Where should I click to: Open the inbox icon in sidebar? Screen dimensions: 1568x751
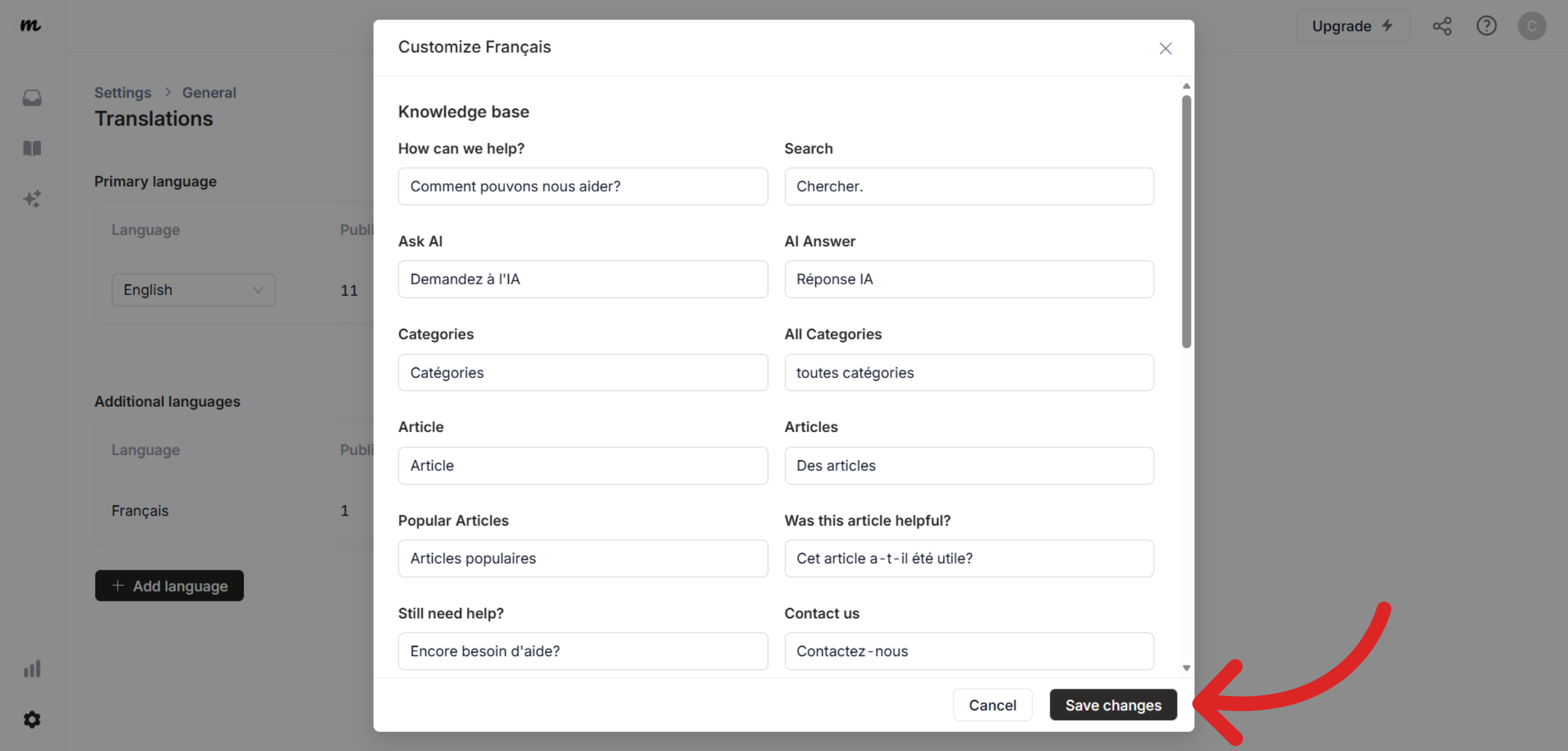tap(32, 98)
